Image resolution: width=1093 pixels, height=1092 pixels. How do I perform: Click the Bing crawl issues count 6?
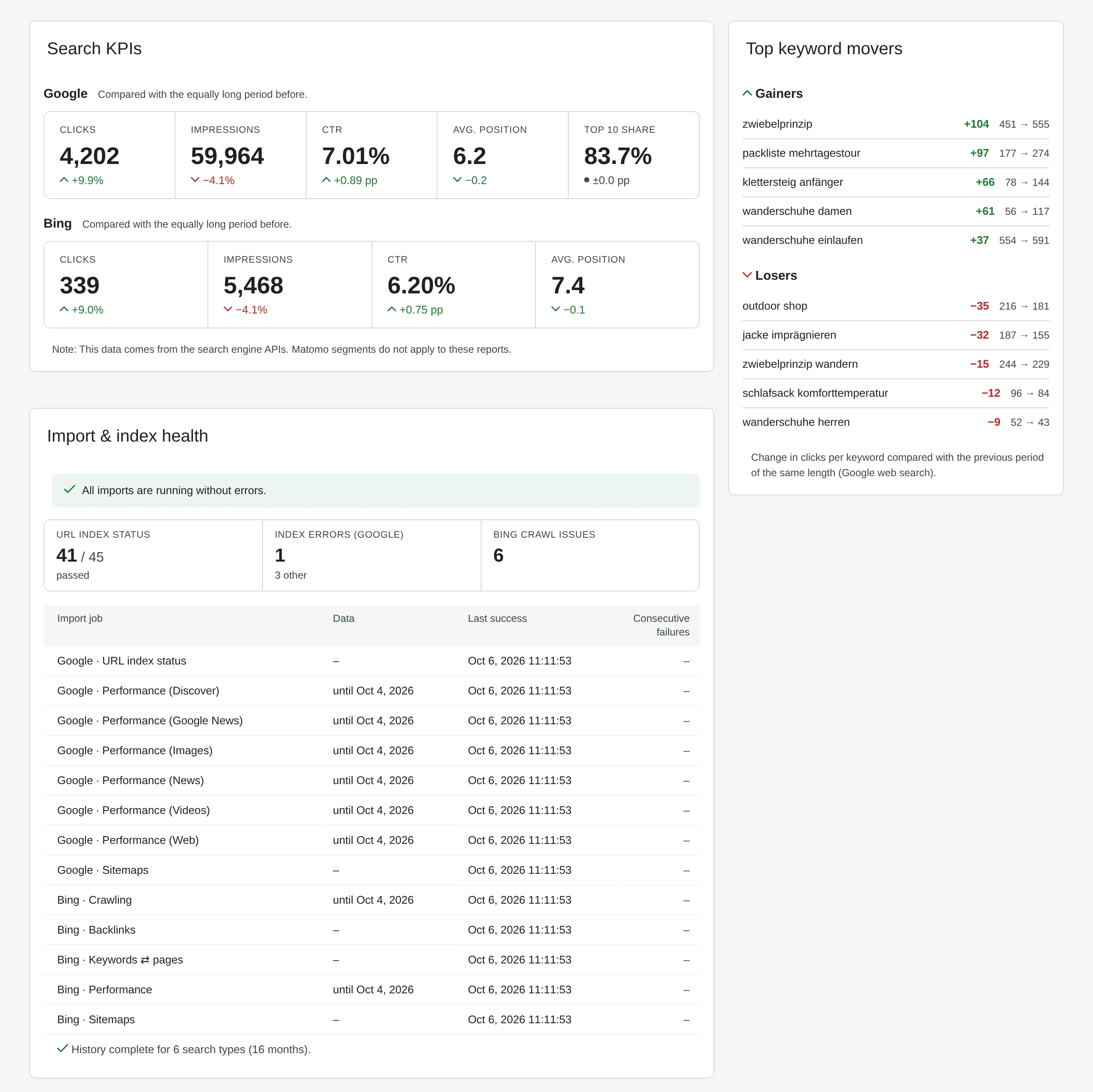point(498,556)
